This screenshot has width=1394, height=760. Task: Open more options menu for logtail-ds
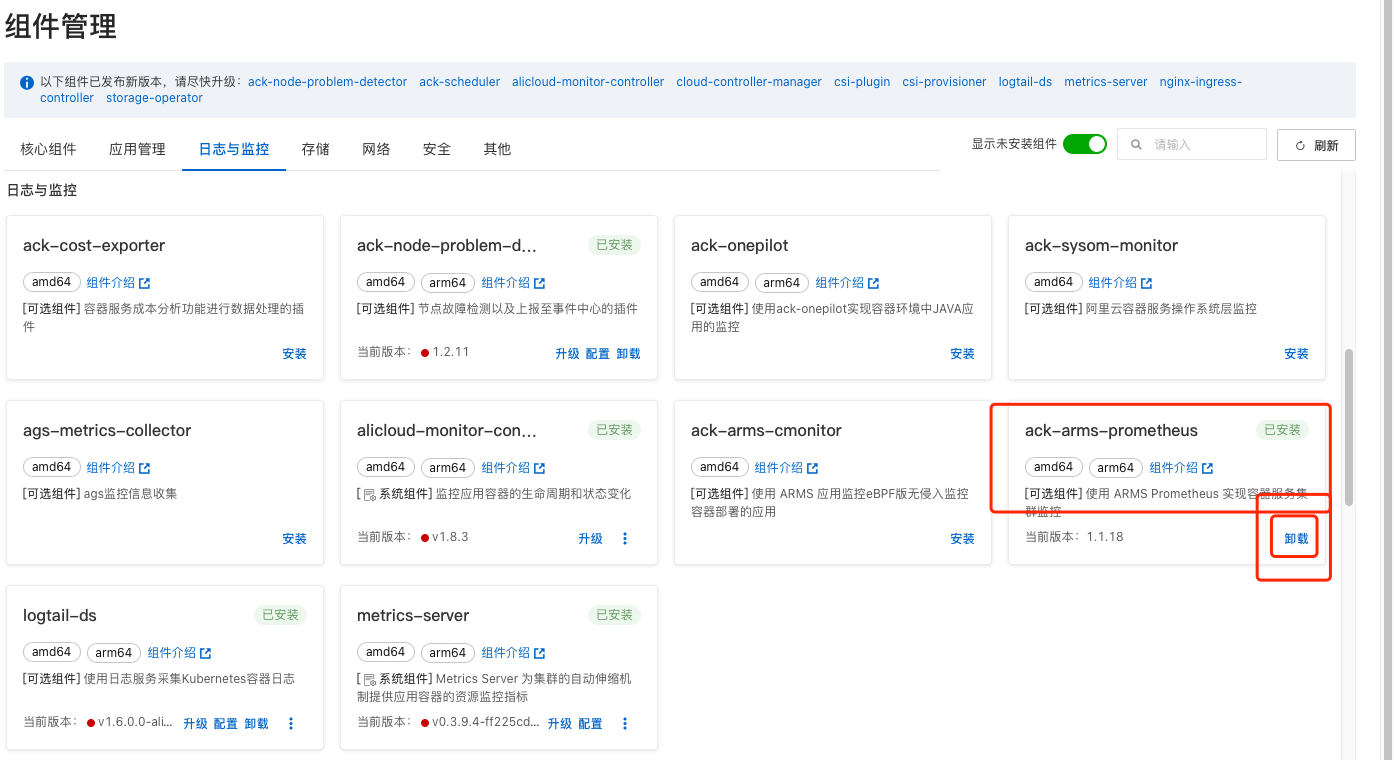coord(291,723)
